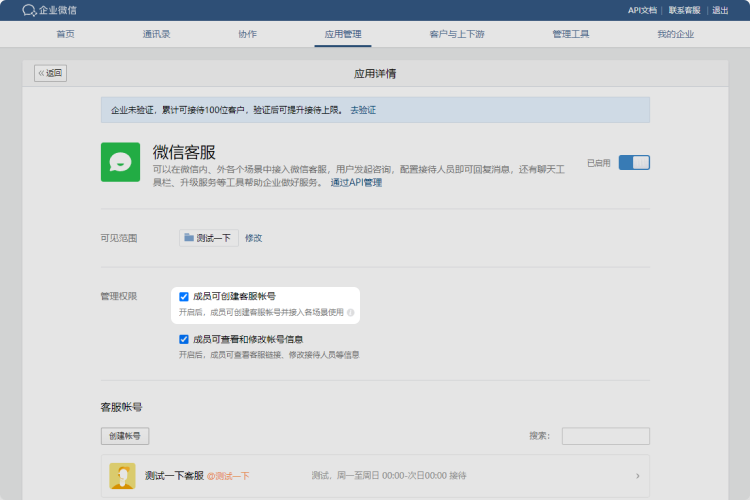750x500 pixels.
Task: Go to 客户与上下游 tab
Action: point(457,34)
